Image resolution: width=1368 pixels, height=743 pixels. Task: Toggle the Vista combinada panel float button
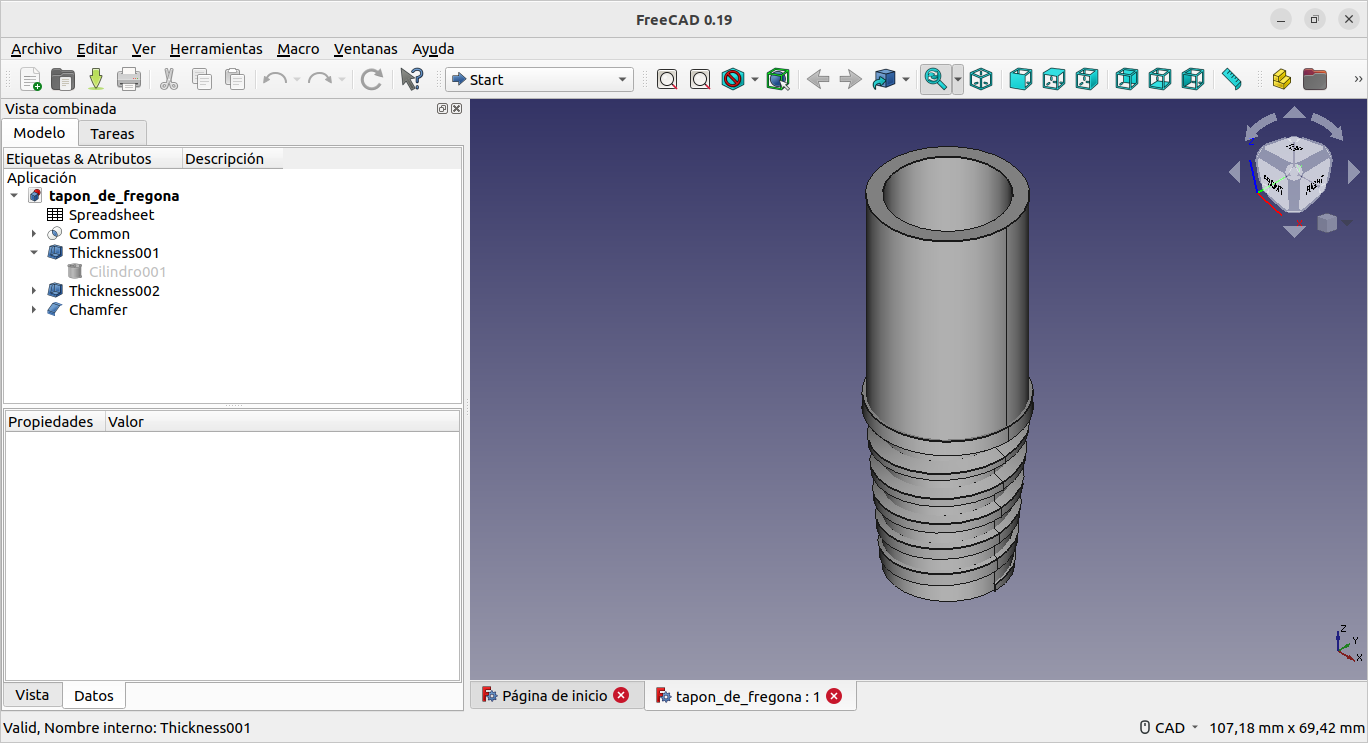(x=442, y=109)
